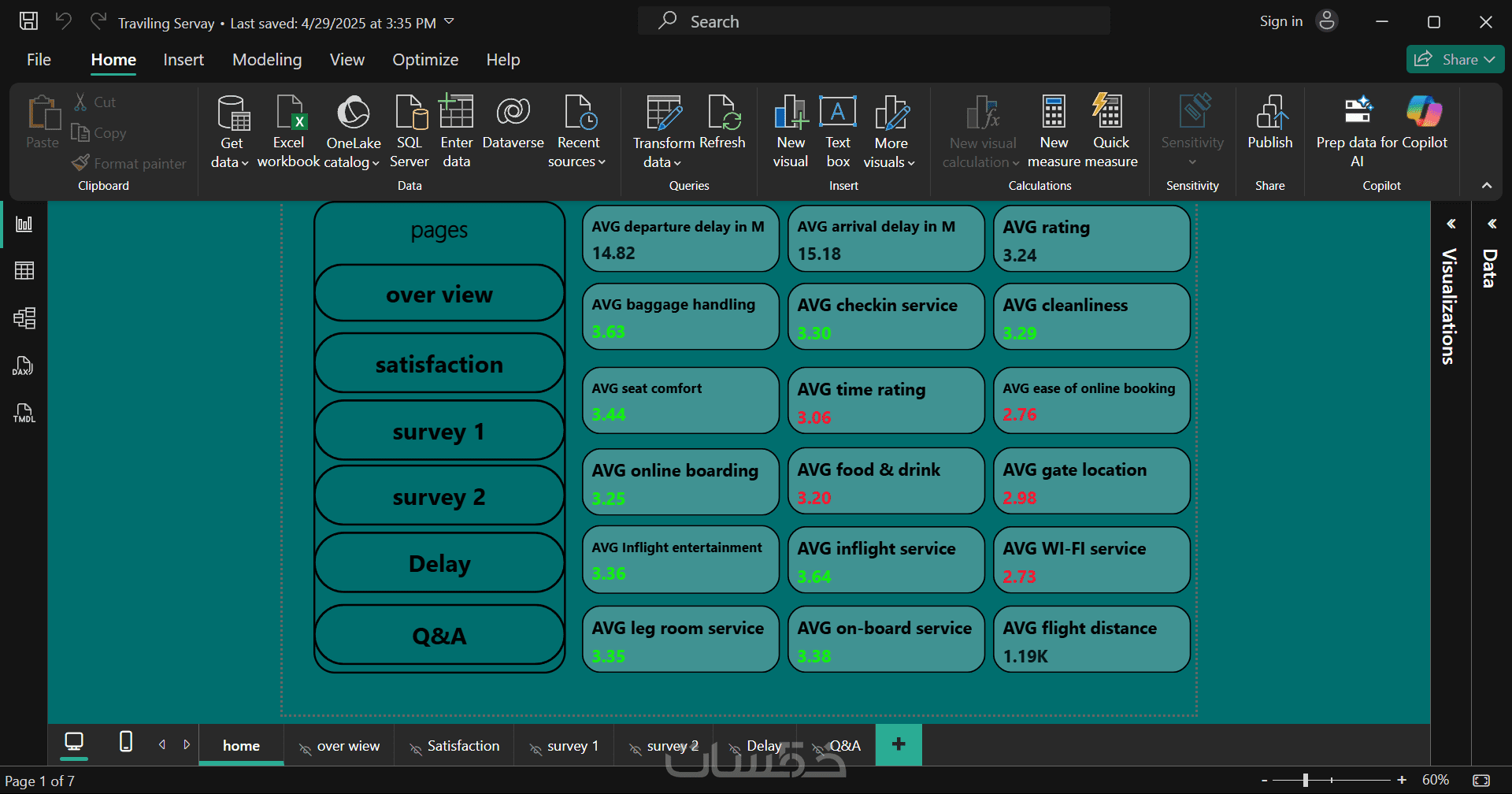Viewport: 1512px width, 794px height.
Task: Click the survey 2 navigation button
Action: coord(439,496)
